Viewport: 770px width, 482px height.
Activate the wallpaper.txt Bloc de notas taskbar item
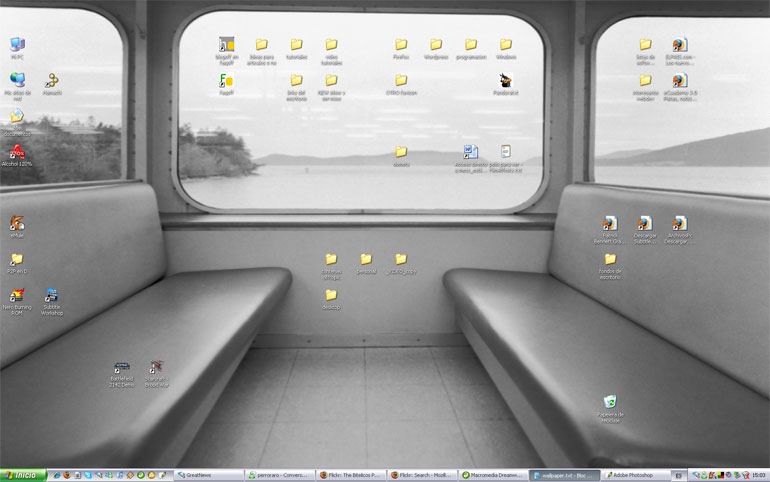pyautogui.click(x=566, y=475)
